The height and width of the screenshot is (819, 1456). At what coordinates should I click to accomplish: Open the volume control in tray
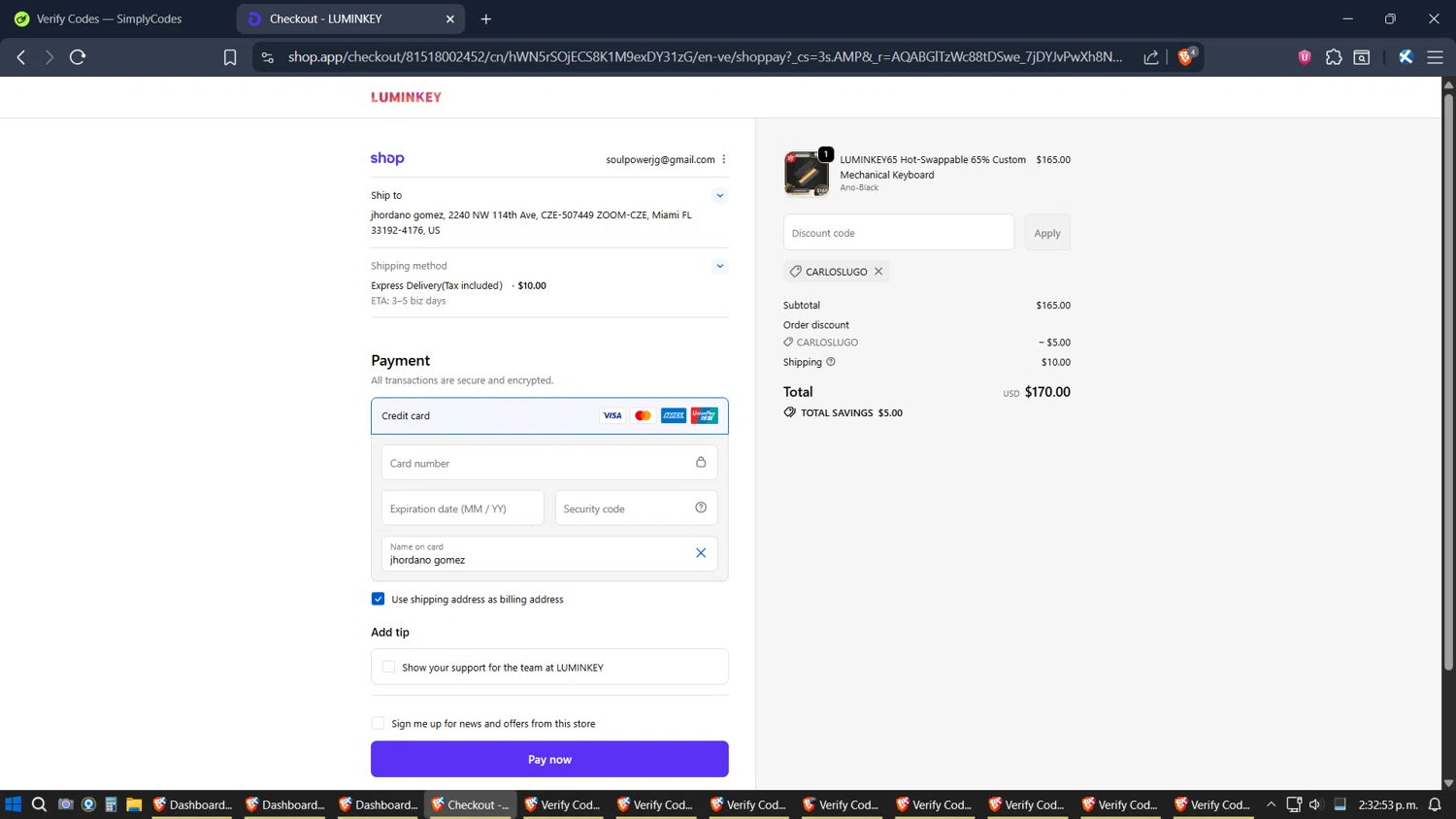pyautogui.click(x=1315, y=804)
